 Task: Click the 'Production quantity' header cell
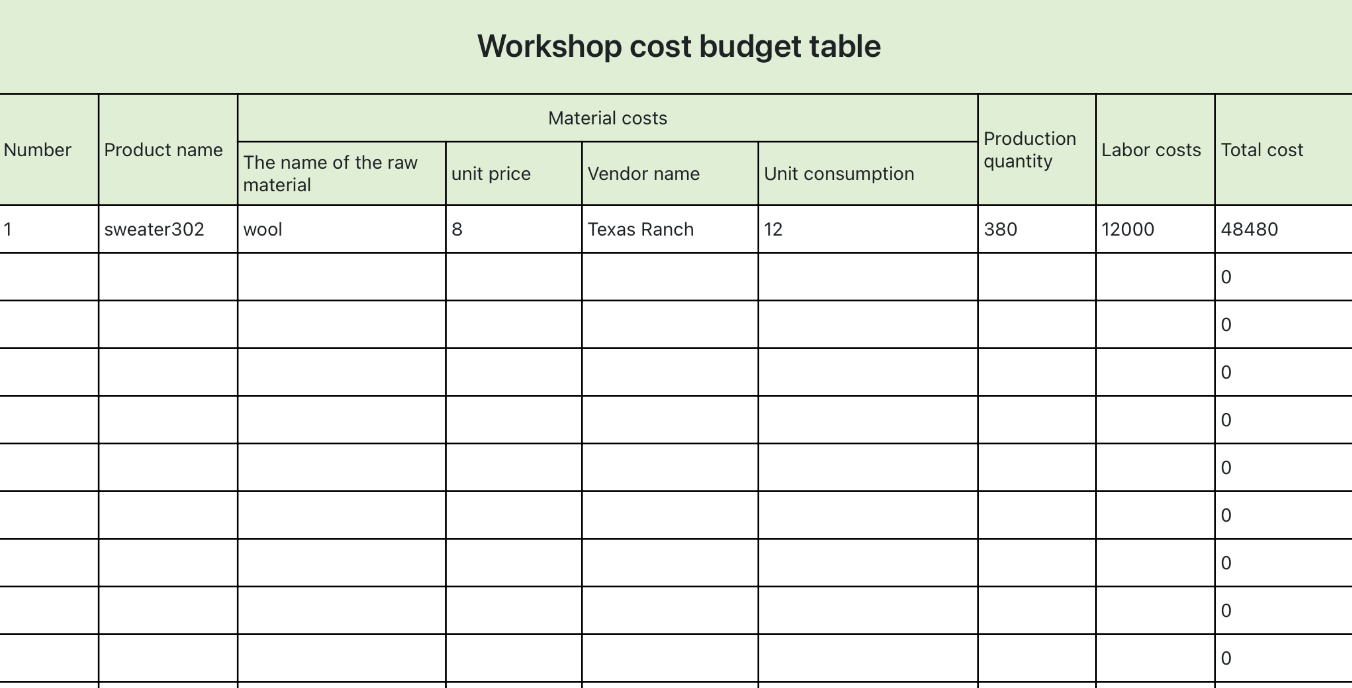click(x=1036, y=150)
